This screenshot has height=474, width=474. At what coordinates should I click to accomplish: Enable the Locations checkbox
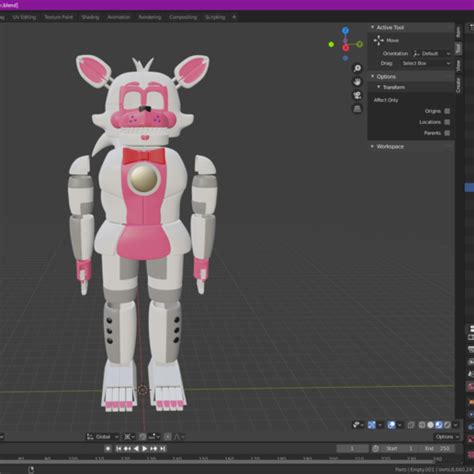coord(447,122)
